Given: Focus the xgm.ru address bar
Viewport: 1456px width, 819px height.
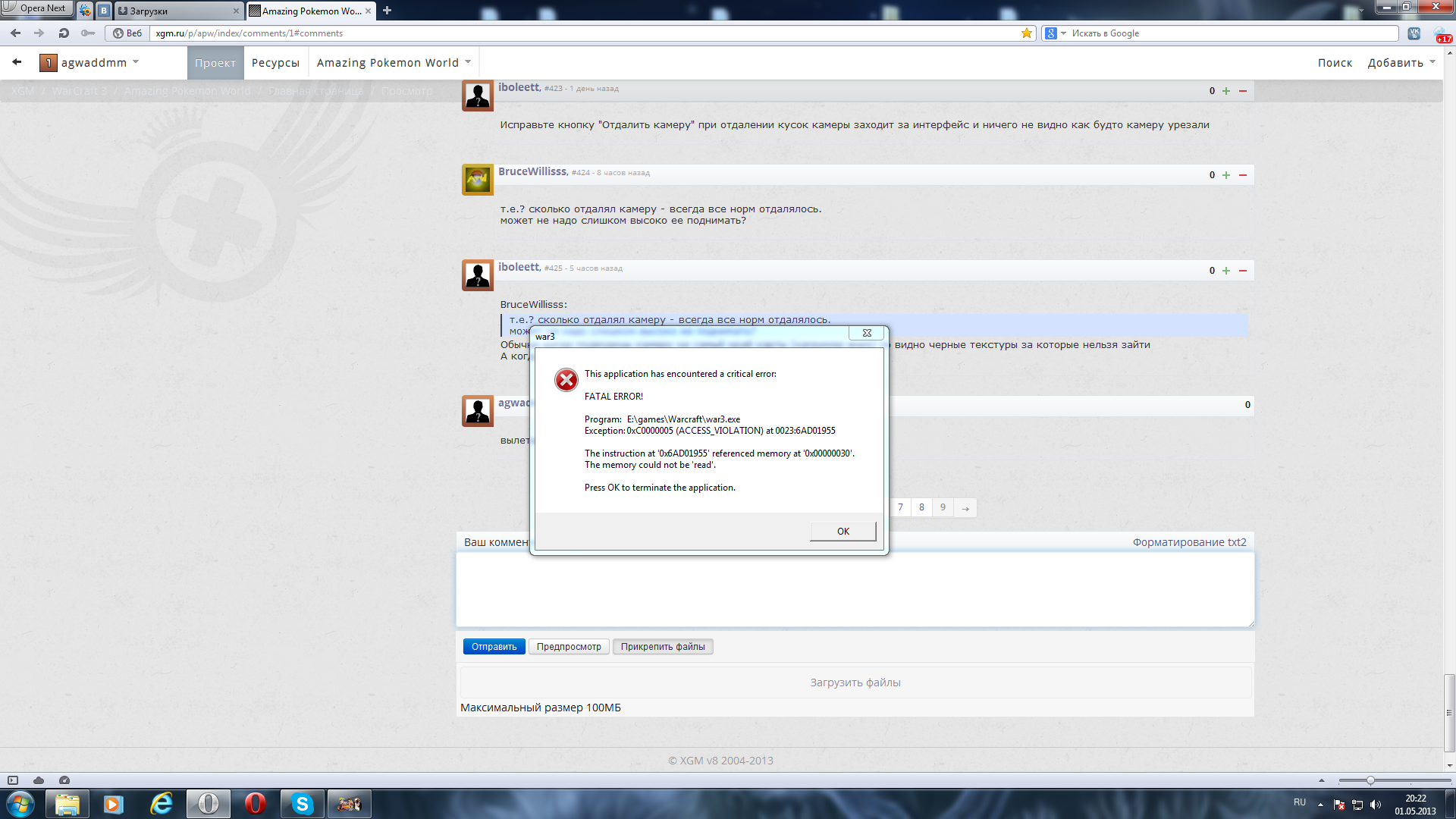Looking at the screenshot, I should tap(584, 33).
